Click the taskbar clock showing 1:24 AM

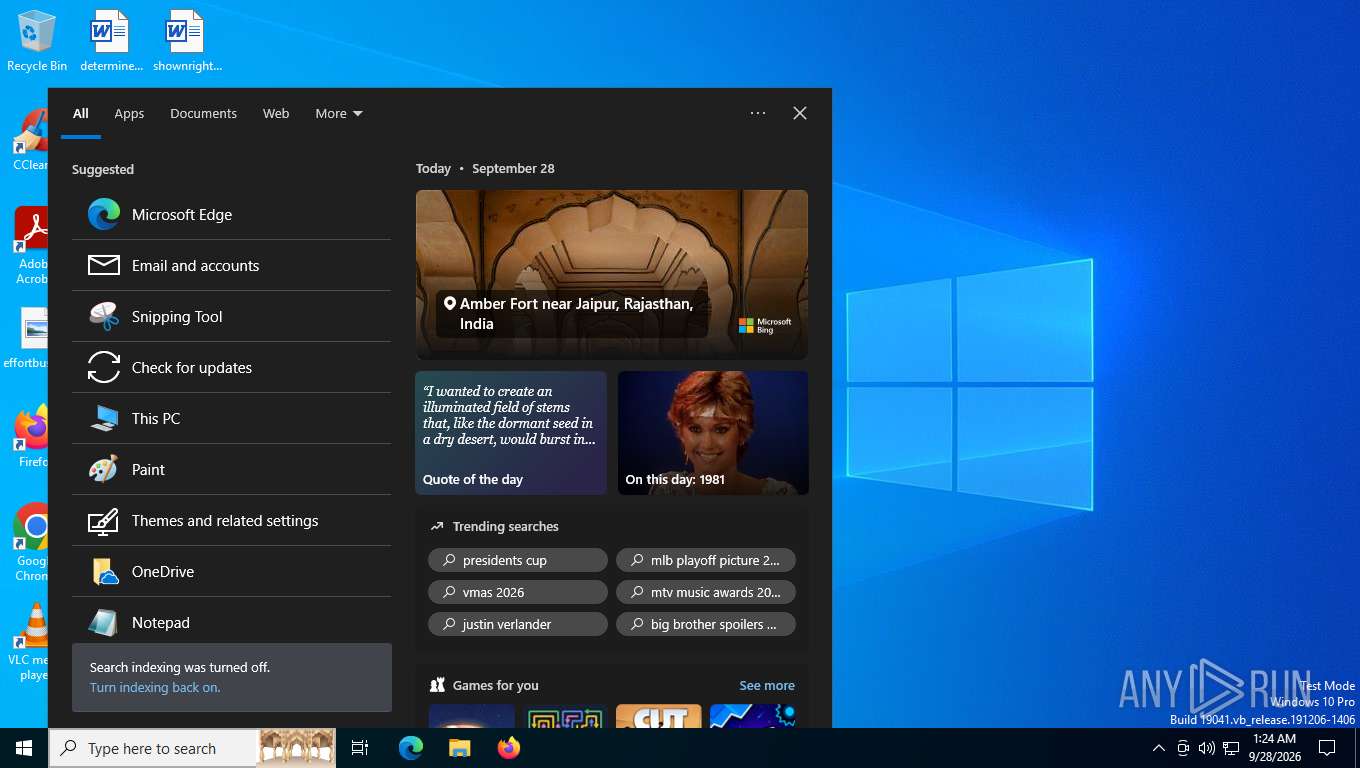tap(1274, 748)
